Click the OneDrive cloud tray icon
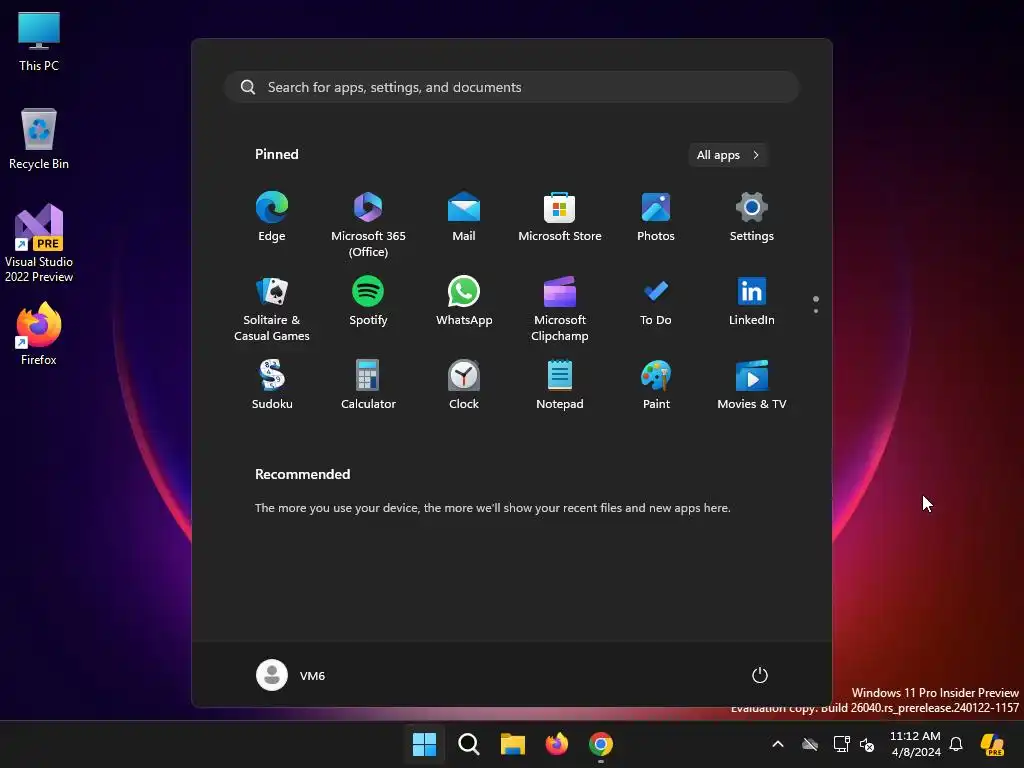Image resolution: width=1024 pixels, height=768 pixels. point(810,744)
